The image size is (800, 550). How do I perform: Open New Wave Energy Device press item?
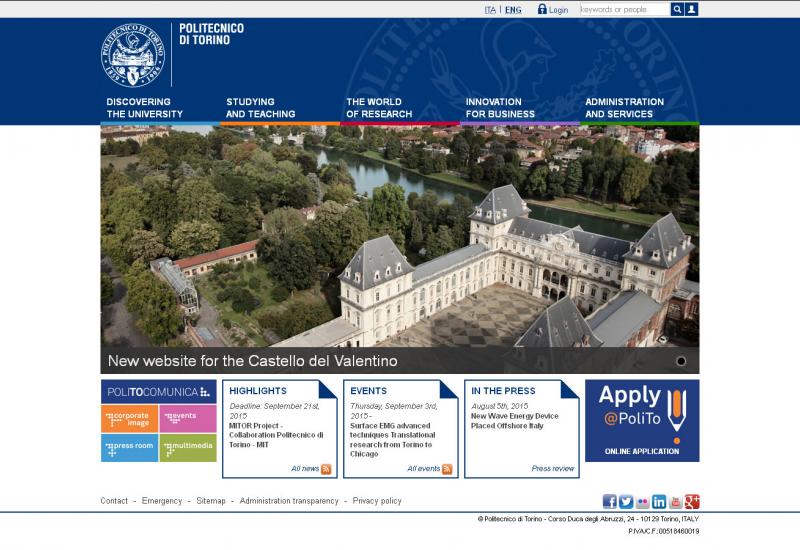(x=514, y=421)
